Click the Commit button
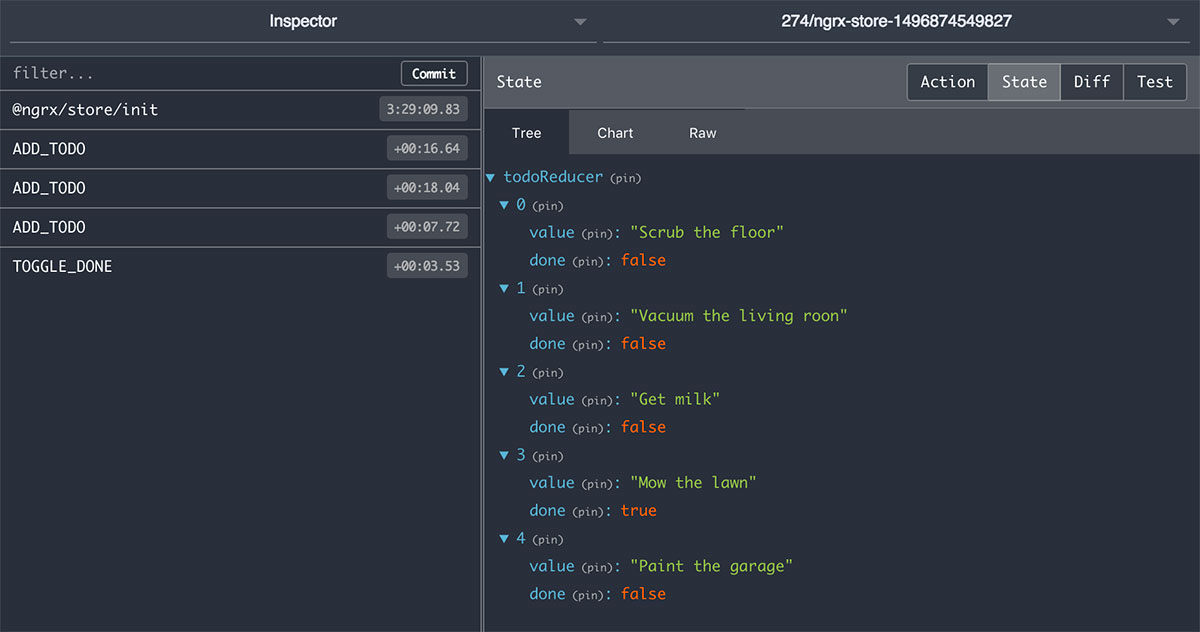The height and width of the screenshot is (632, 1200). point(434,72)
